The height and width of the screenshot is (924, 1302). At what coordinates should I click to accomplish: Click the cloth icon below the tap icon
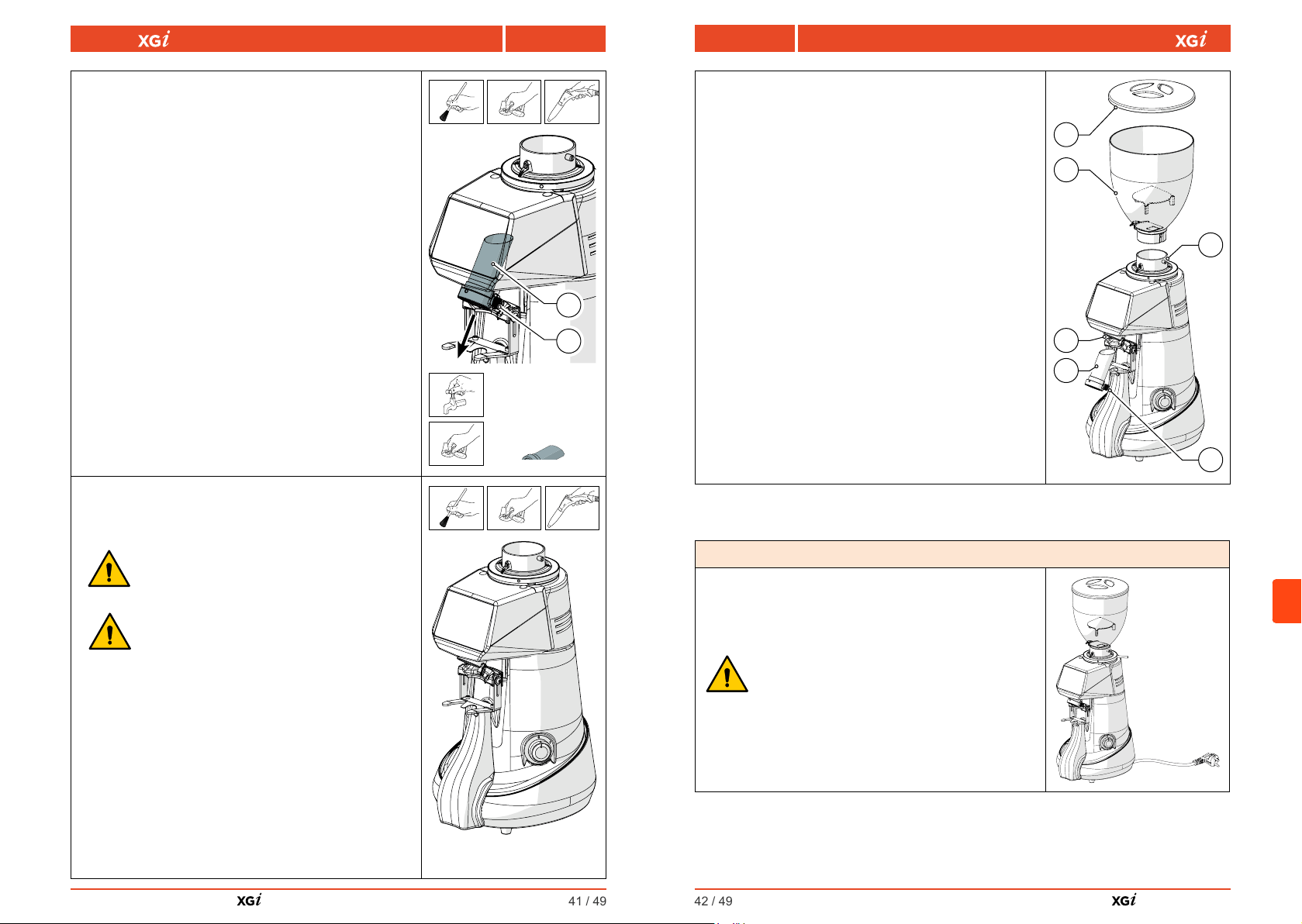[456, 443]
